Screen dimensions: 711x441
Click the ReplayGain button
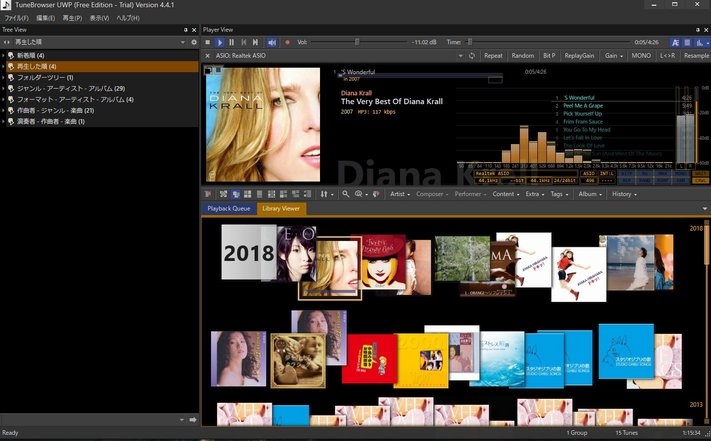point(581,56)
